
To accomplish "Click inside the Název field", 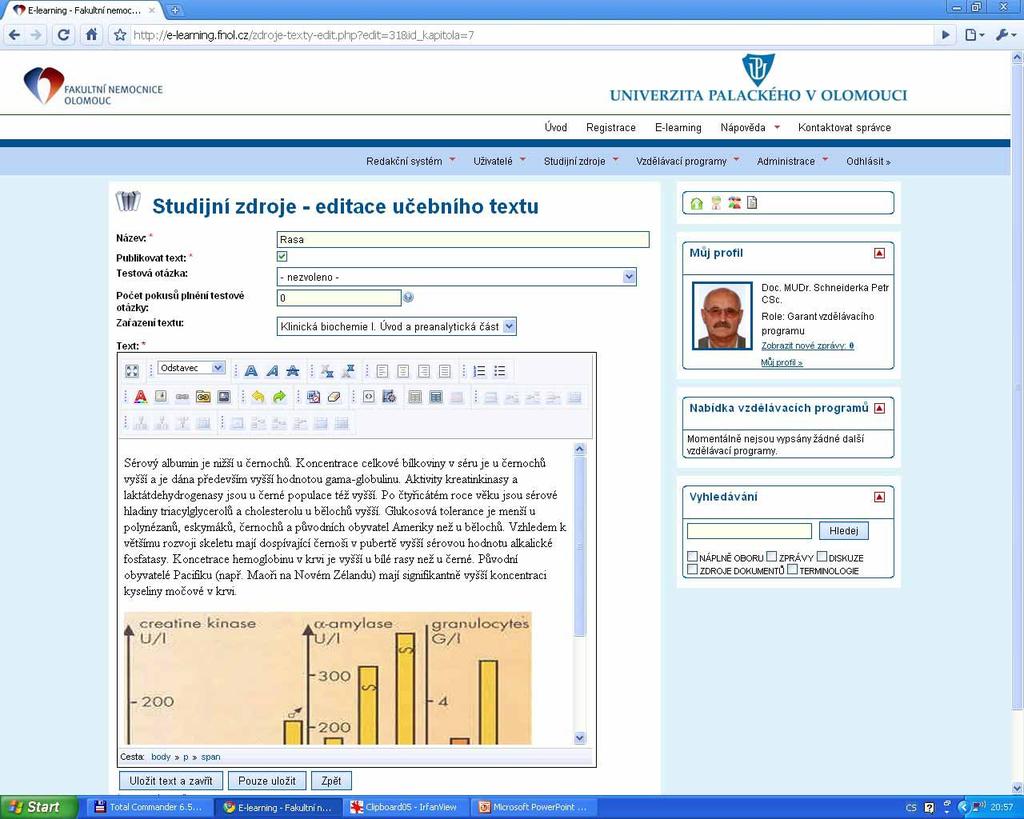I will 463,239.
